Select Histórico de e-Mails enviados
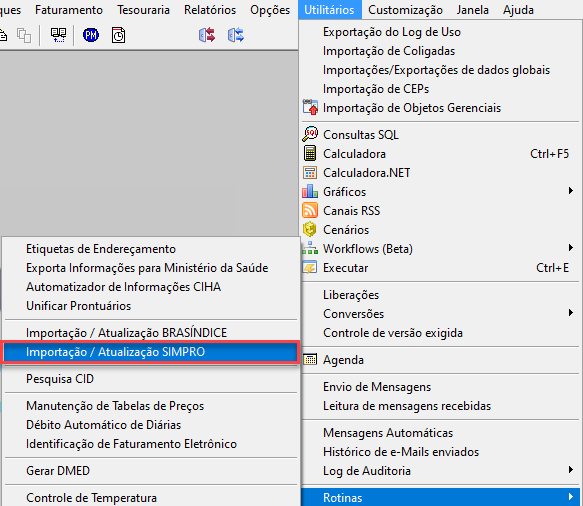 coord(440,452)
